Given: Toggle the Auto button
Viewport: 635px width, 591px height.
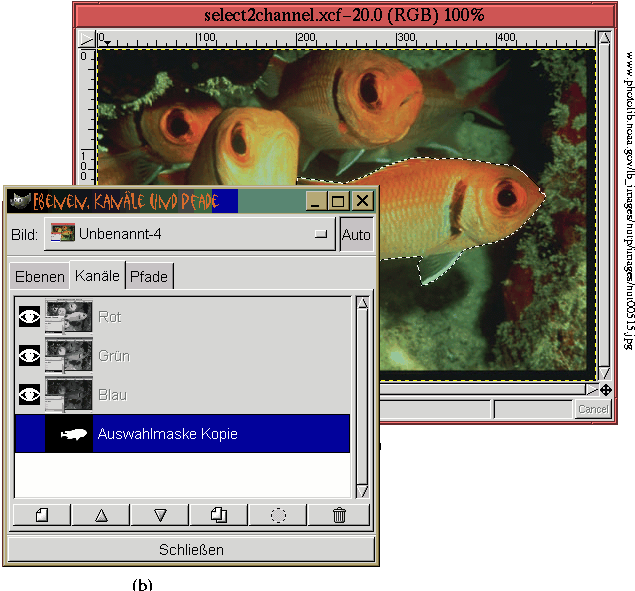Looking at the screenshot, I should point(356,236).
